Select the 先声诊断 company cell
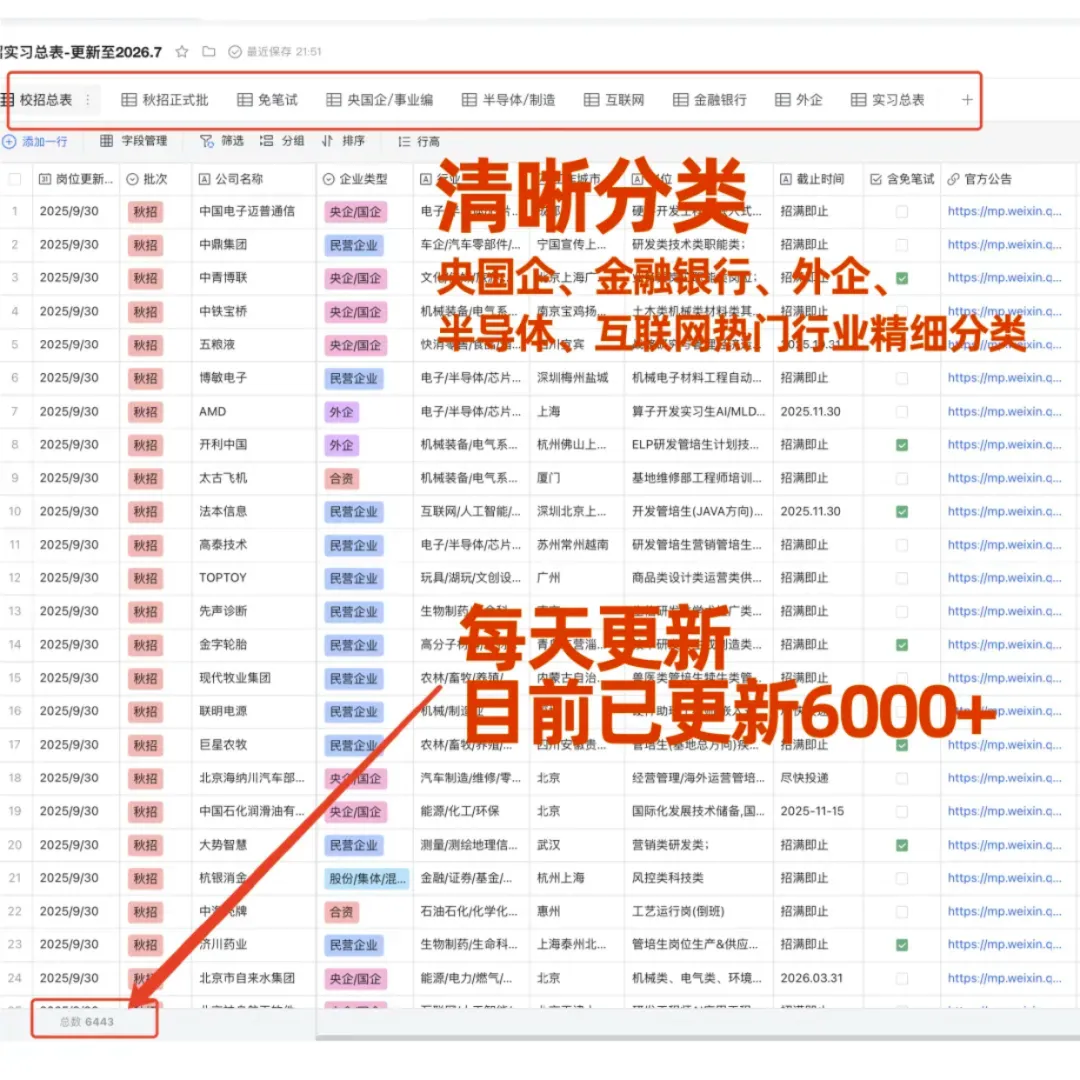 point(253,611)
